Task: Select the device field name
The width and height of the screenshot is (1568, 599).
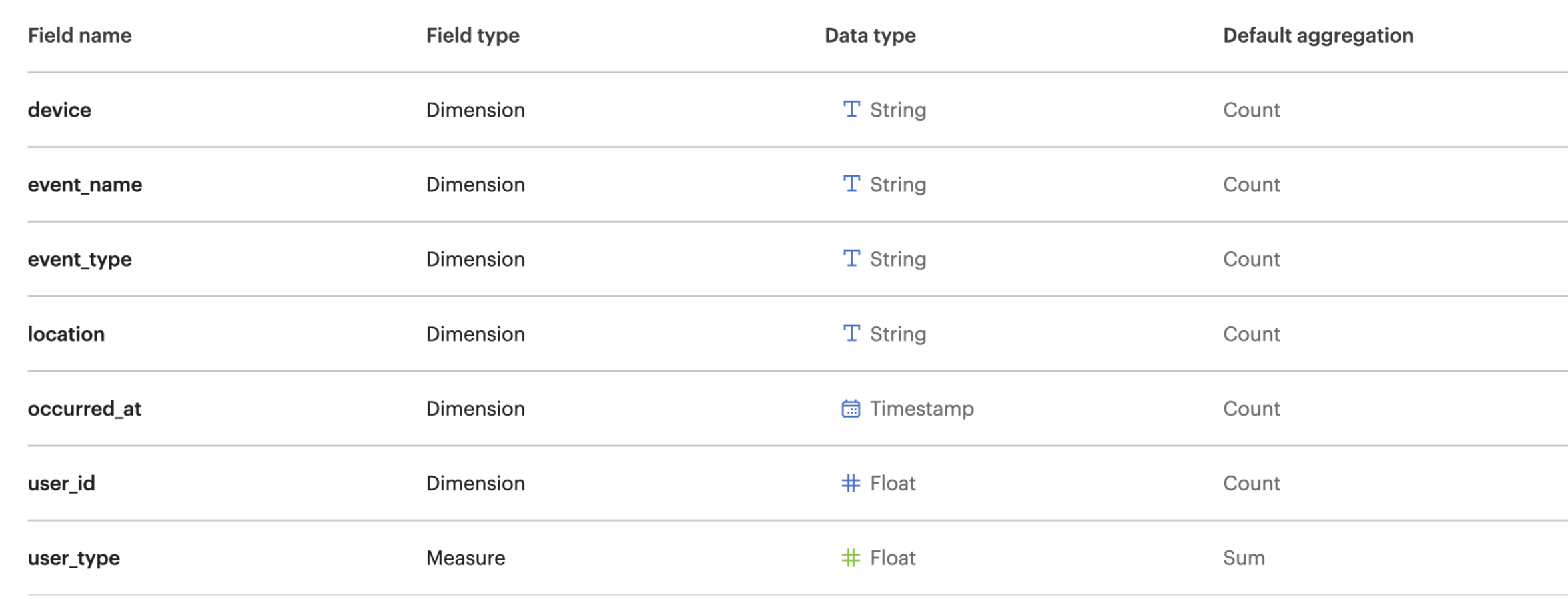Action: point(59,109)
